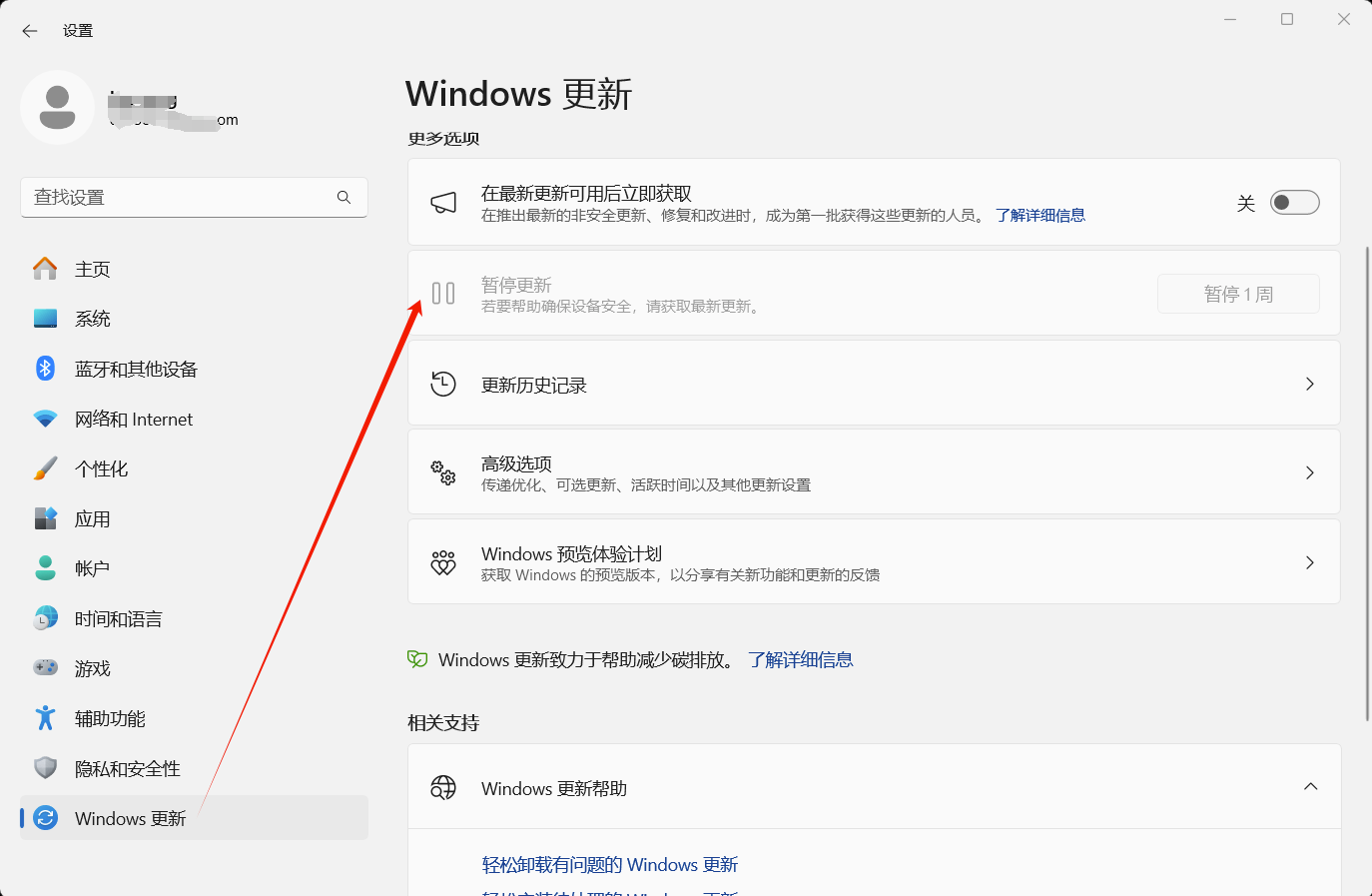
Task: Click 了解详细信息 link about carbon emissions
Action: [x=801, y=660]
